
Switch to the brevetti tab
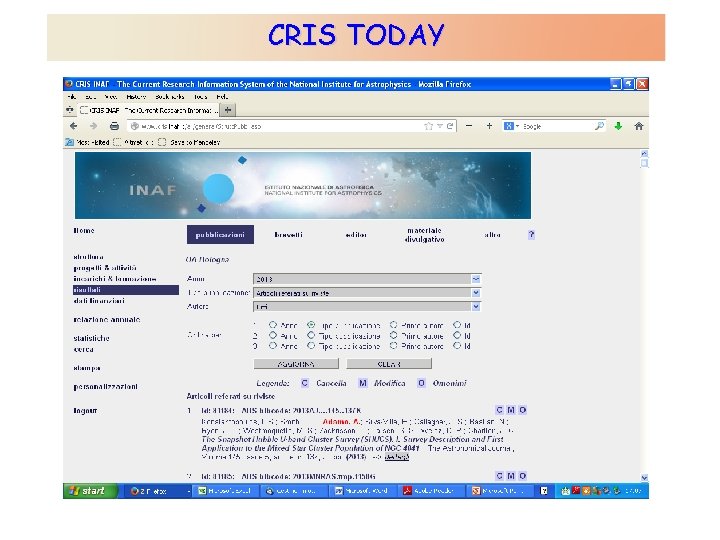[x=288, y=235]
